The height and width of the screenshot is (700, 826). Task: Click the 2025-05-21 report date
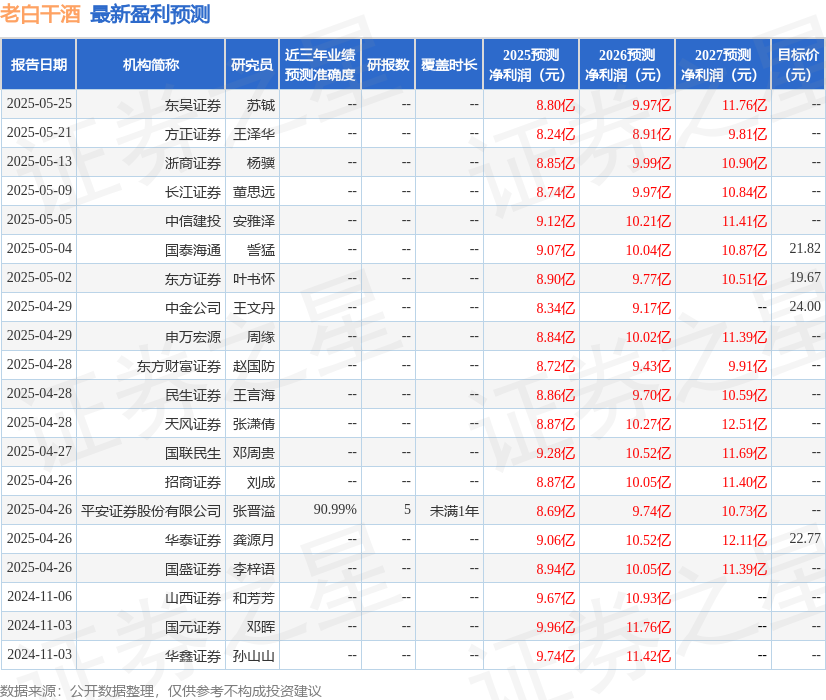click(x=39, y=133)
